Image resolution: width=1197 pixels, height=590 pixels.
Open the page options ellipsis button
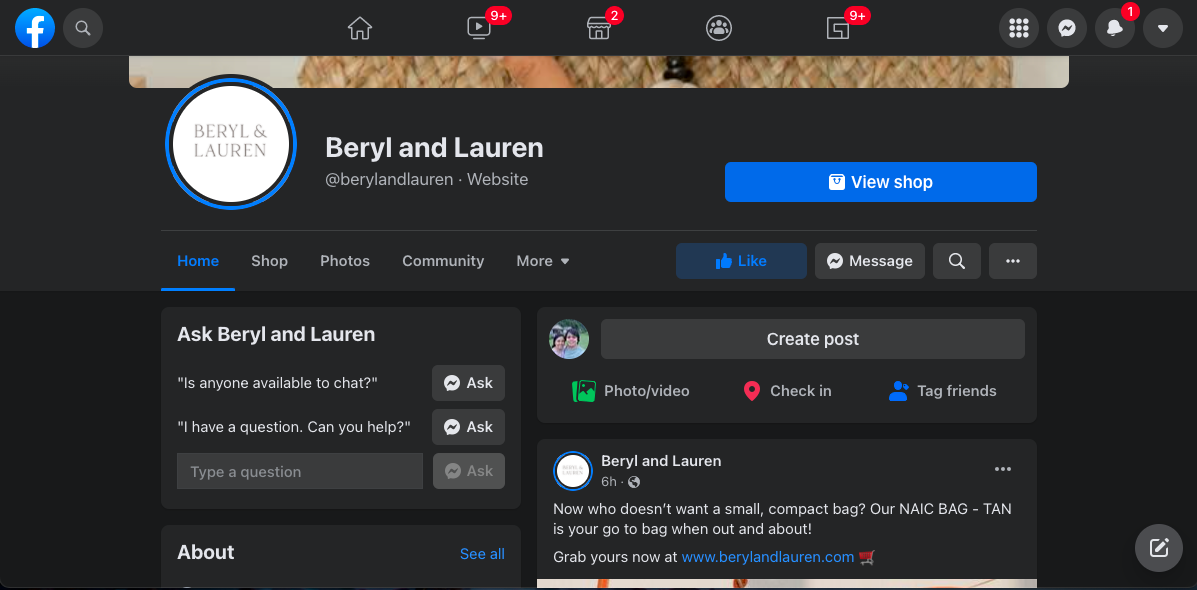click(1013, 261)
